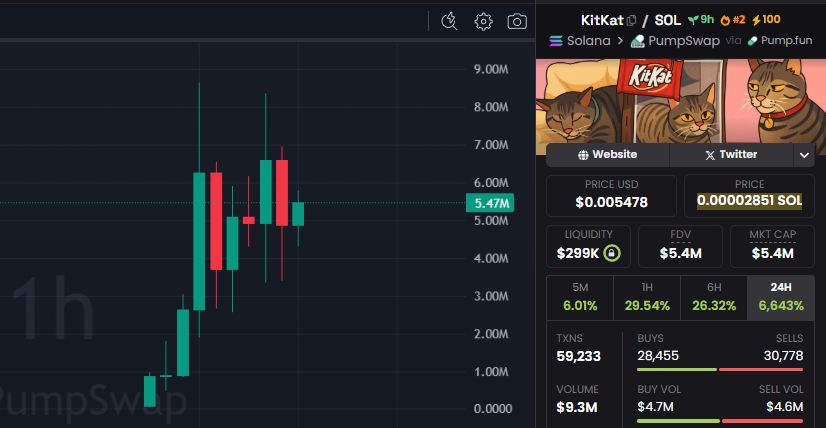Open the Twitter button
826x428 pixels.
tap(731, 155)
